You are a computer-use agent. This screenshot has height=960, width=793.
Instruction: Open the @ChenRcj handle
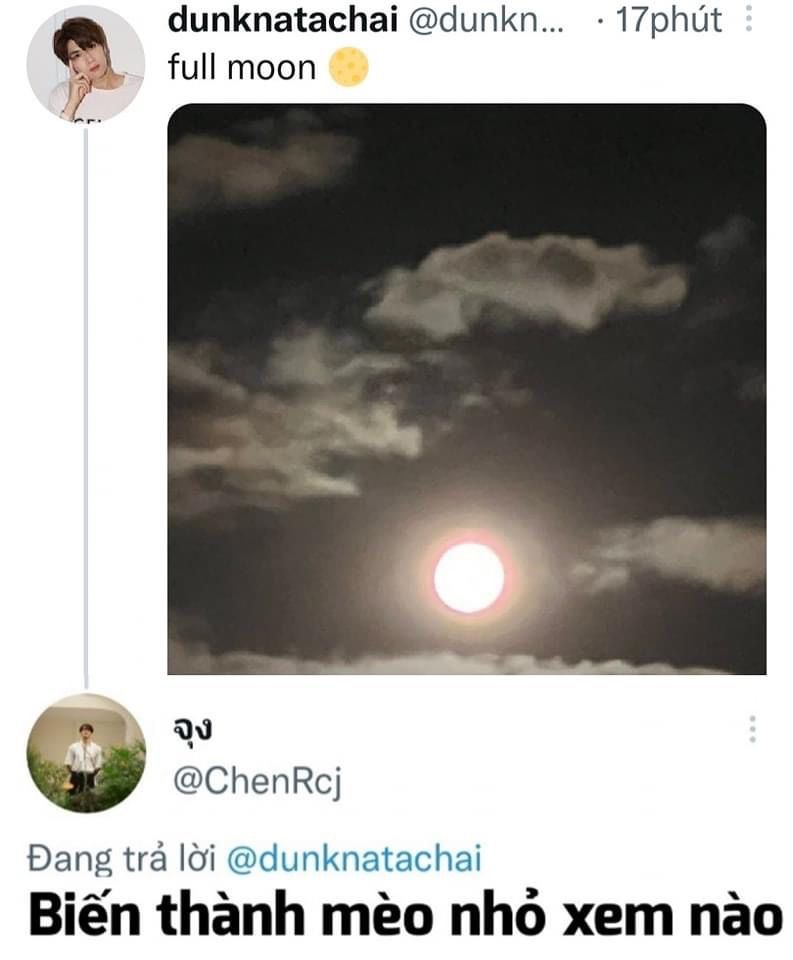point(257,782)
